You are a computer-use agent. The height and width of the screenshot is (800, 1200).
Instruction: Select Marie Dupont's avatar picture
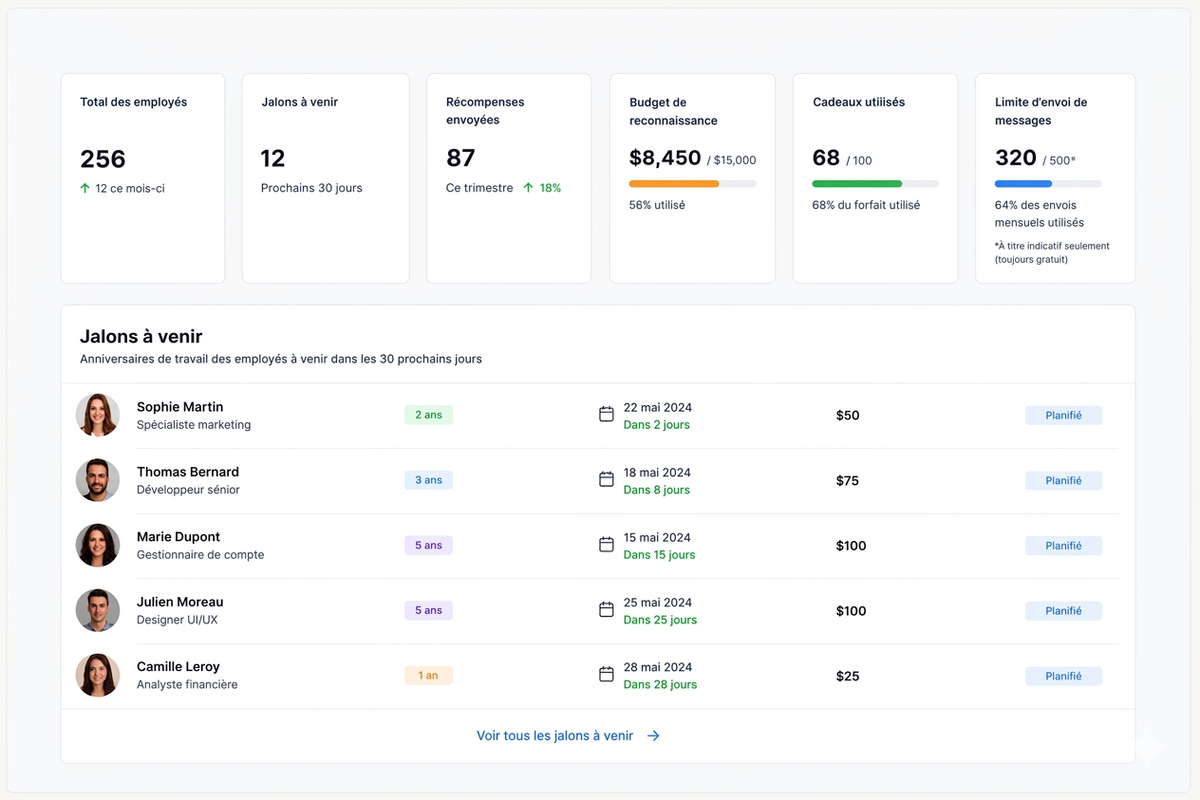[x=98, y=545]
